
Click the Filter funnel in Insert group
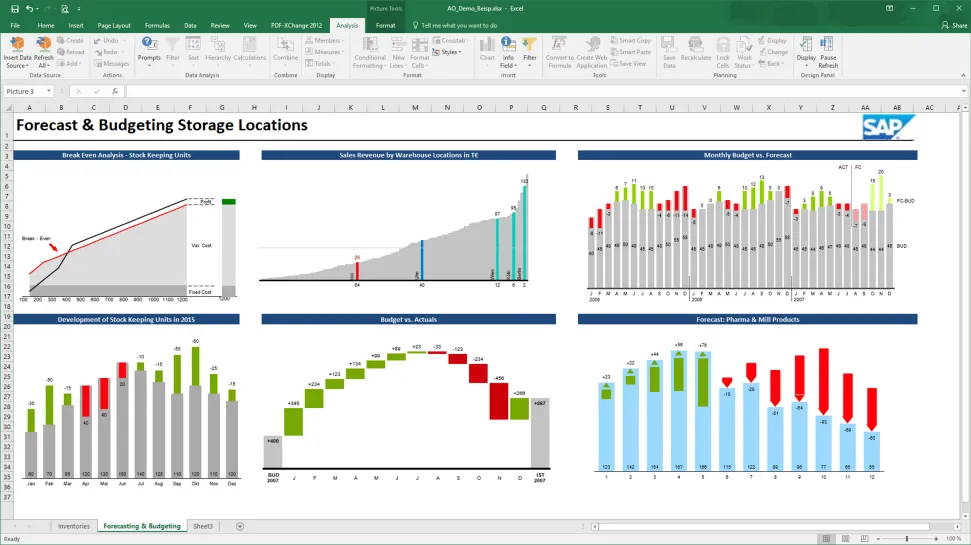530,48
